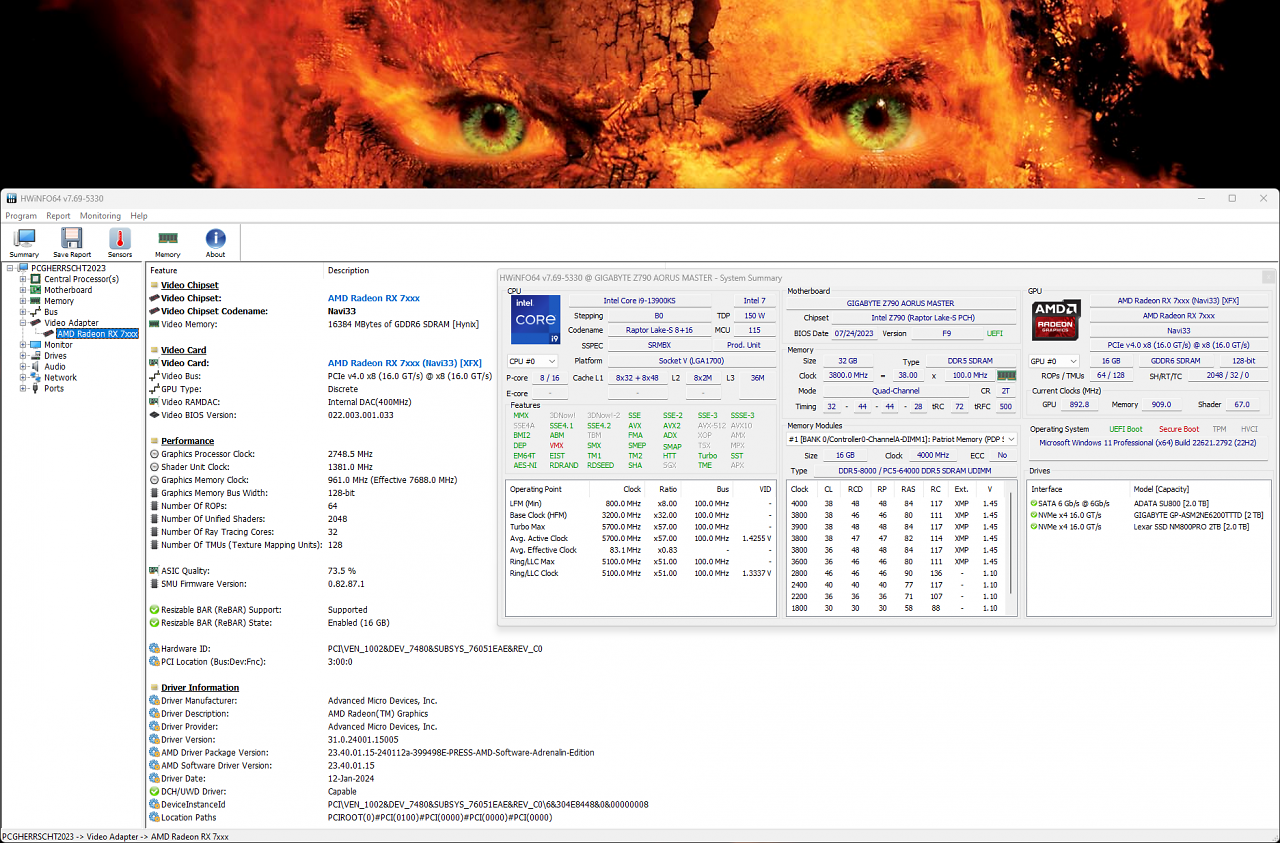
Task: Click the Feature column header
Action: (x=163, y=270)
